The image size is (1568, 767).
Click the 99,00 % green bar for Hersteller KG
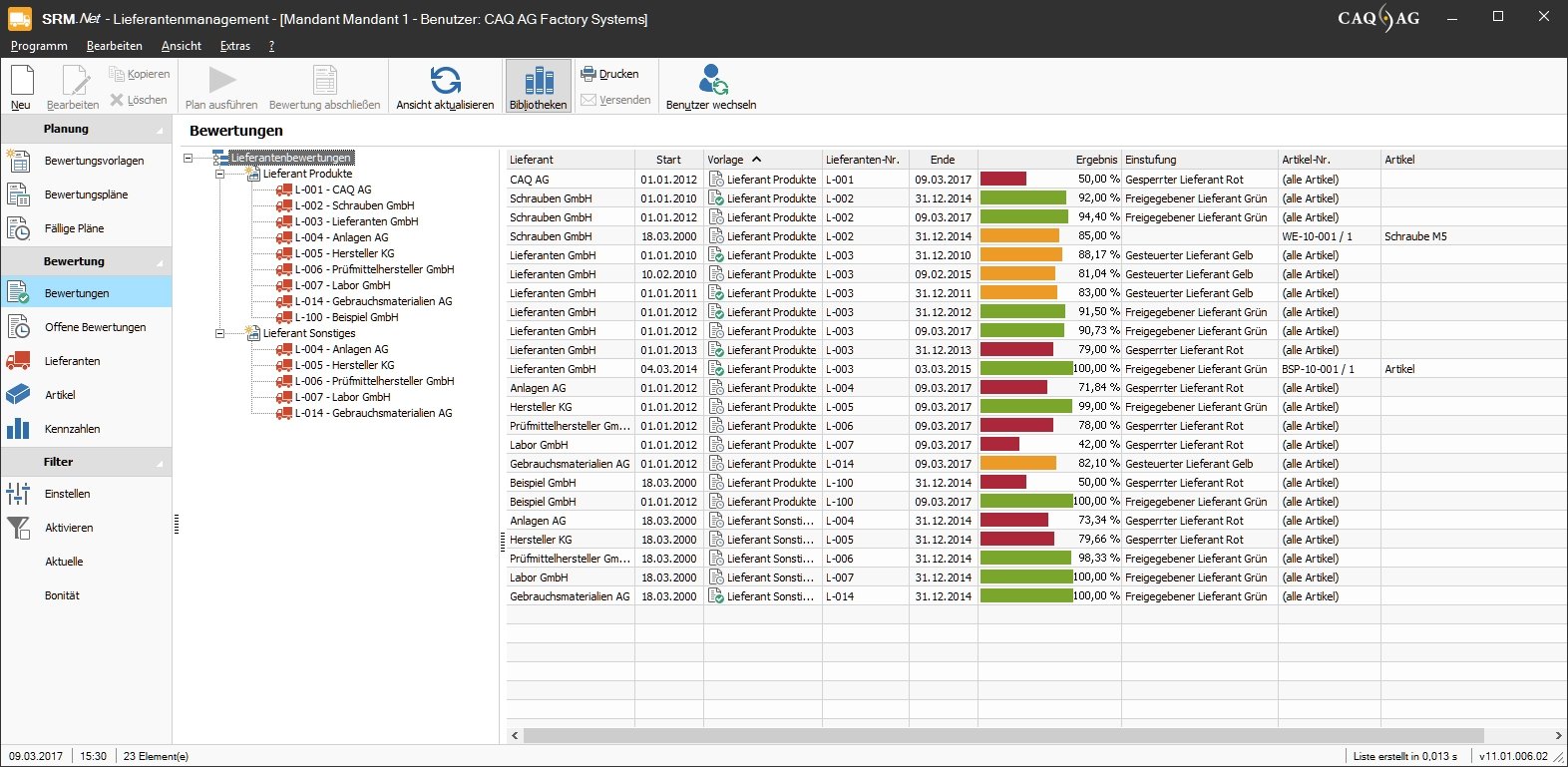(1026, 407)
